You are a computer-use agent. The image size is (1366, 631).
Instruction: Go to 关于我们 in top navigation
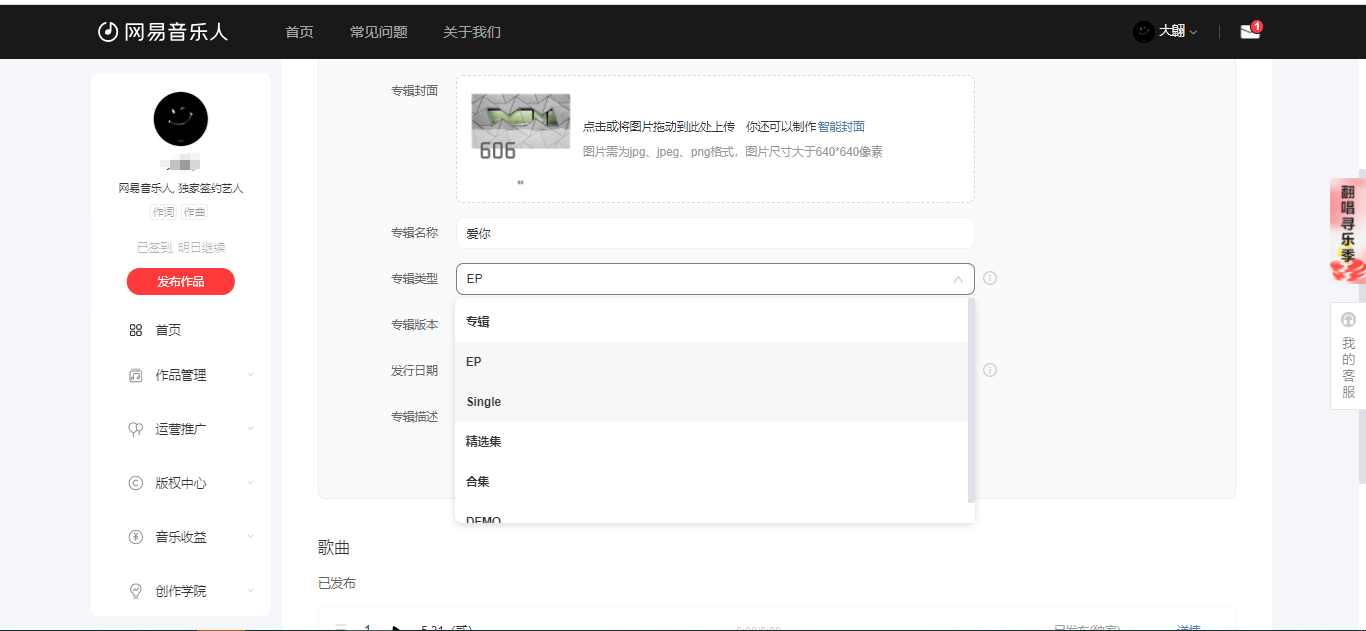pos(472,32)
